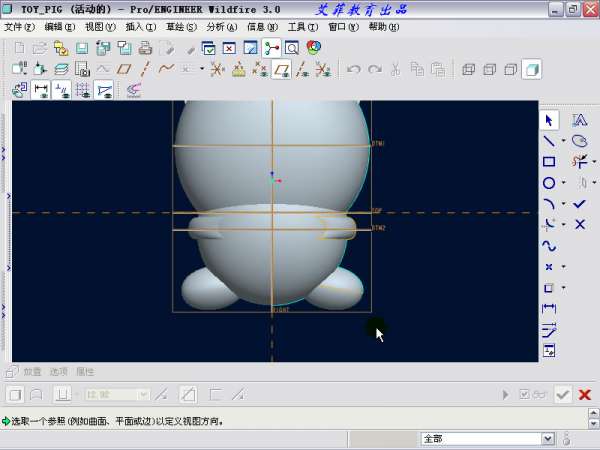Quit sketch with blue X icon
Image resolution: width=600 pixels, height=450 pixels.
[579, 224]
